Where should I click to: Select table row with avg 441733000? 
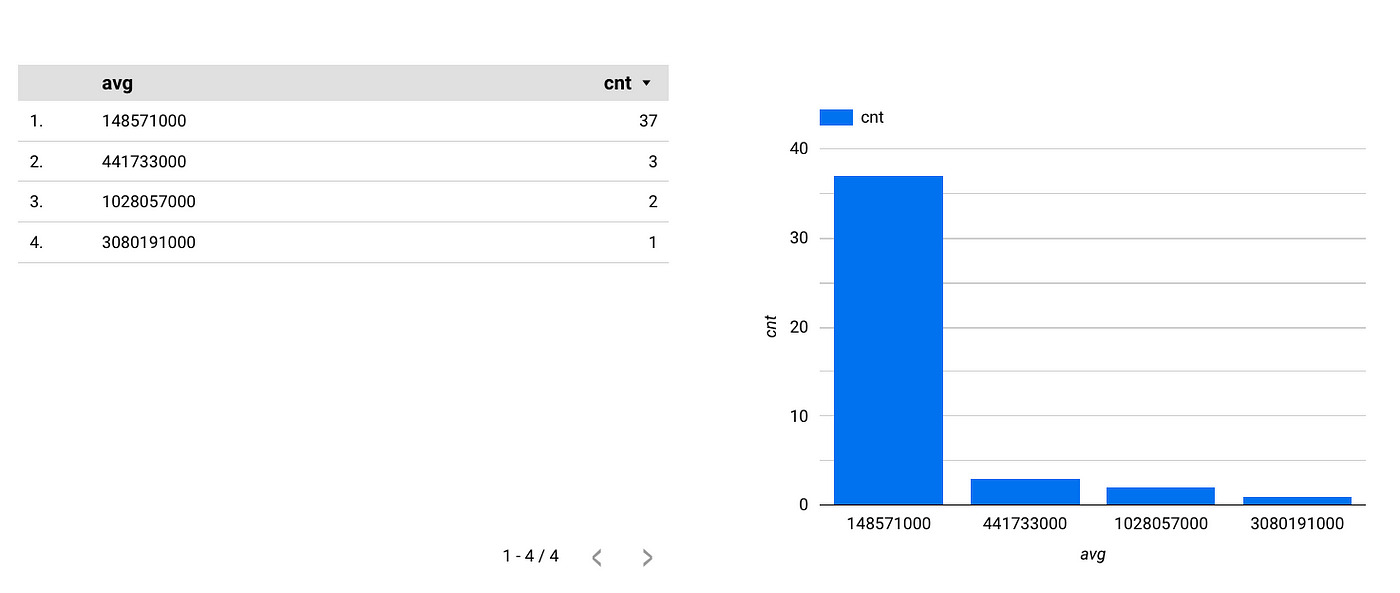[x=300, y=161]
